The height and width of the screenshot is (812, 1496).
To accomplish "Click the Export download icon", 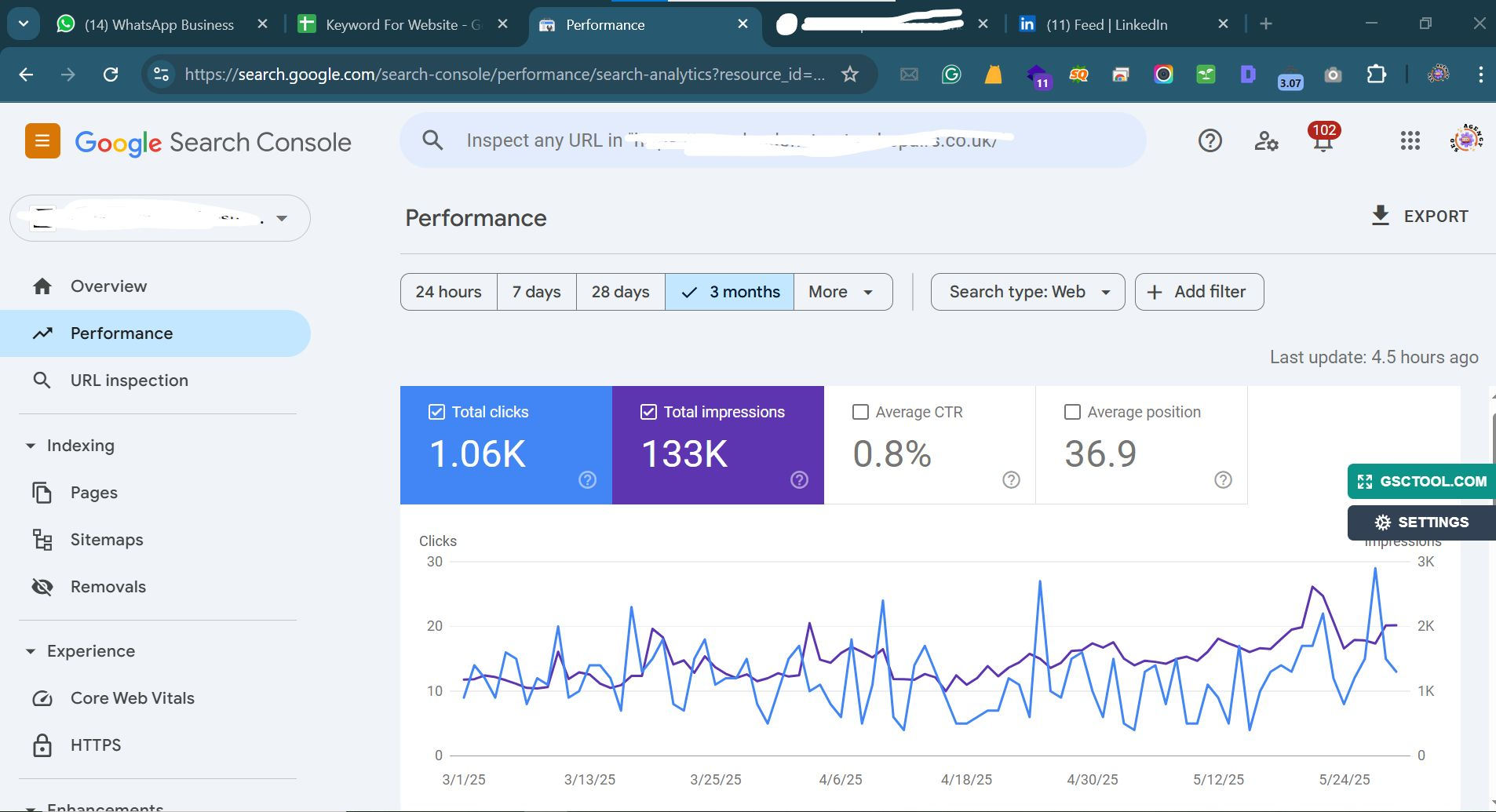I will click(1380, 216).
